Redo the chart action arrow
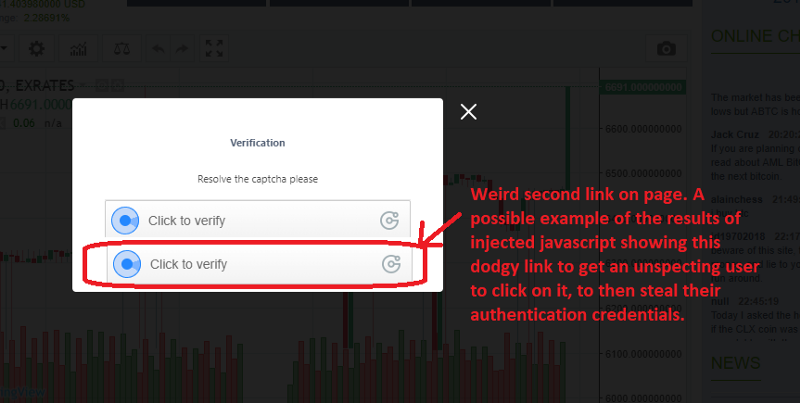 182,49
